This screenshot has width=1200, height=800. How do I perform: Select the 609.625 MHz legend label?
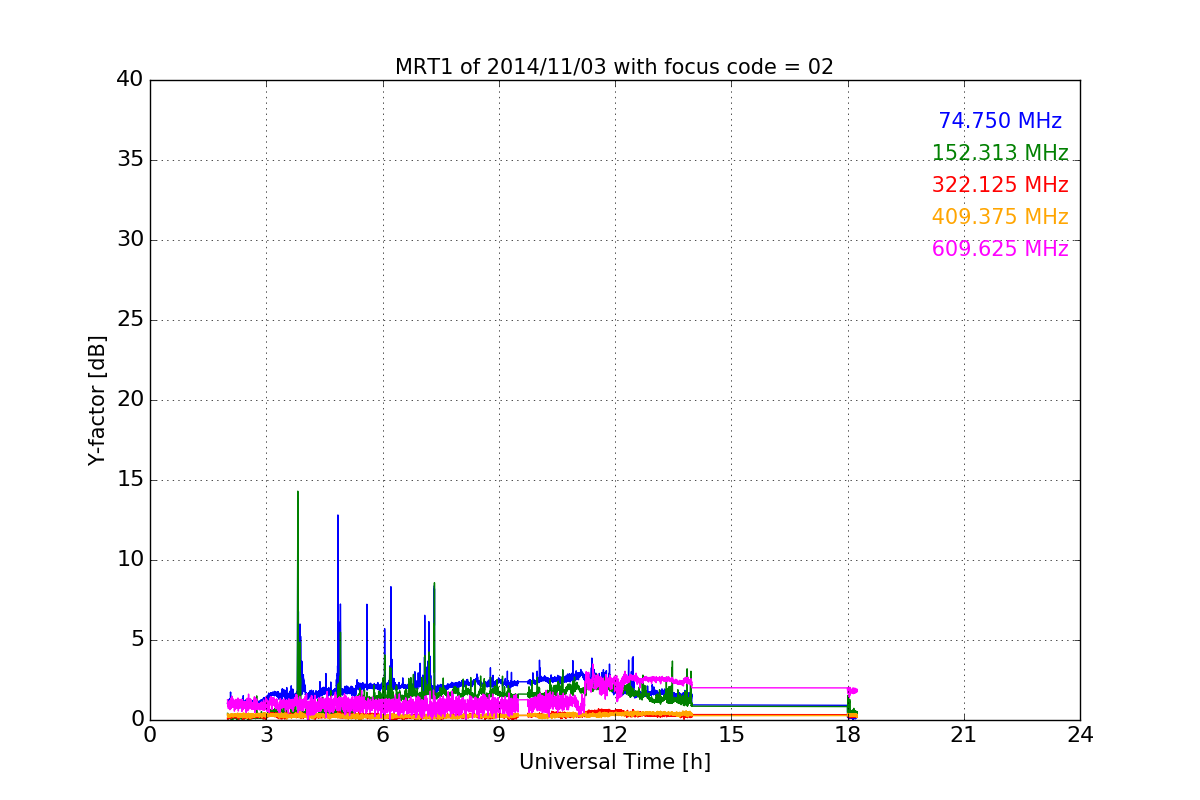tap(1000, 249)
